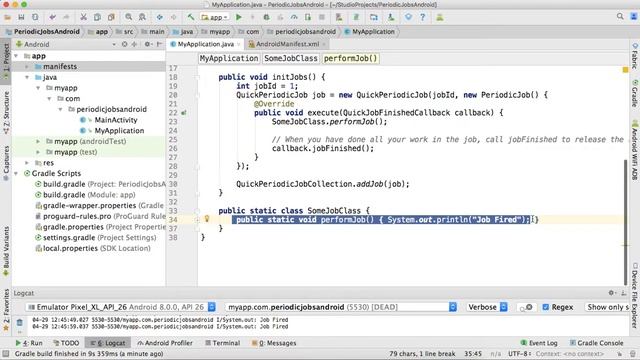
Task: Run the app with green play icon
Action: (x=239, y=17)
